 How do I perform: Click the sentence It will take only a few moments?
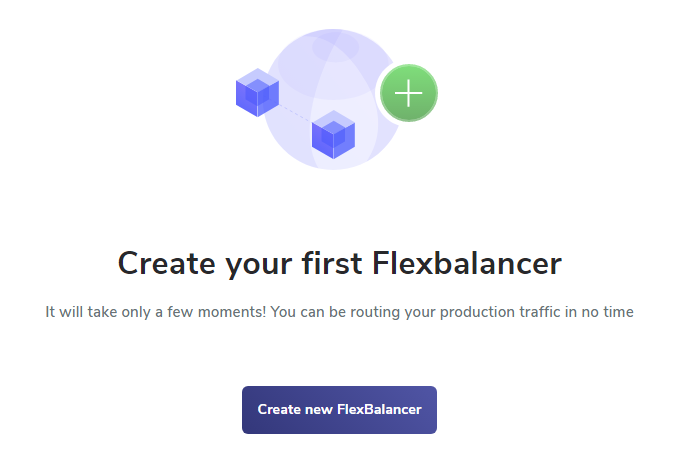(156, 312)
